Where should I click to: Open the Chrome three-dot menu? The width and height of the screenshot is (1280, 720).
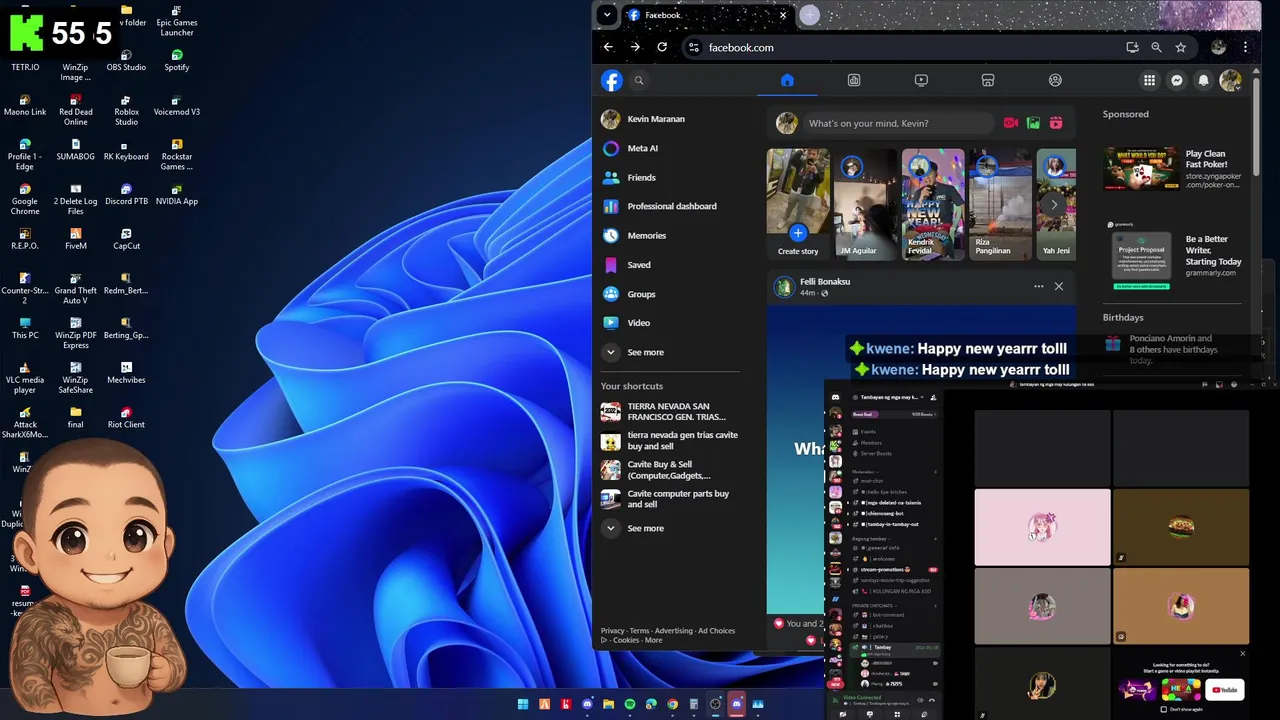[x=1245, y=47]
